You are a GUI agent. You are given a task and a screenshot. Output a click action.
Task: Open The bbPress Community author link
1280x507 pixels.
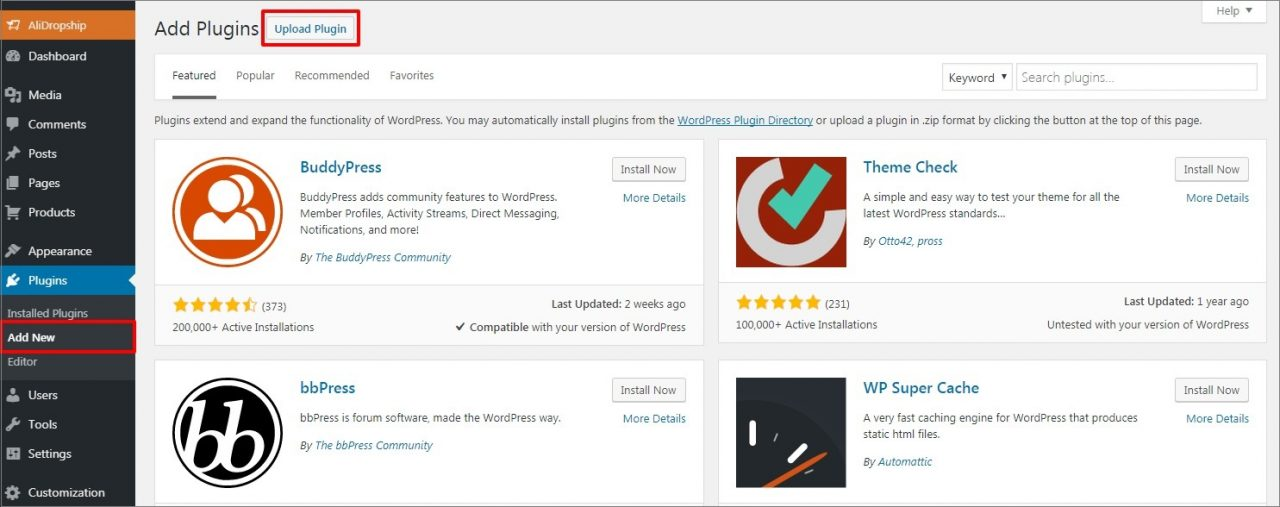click(374, 446)
